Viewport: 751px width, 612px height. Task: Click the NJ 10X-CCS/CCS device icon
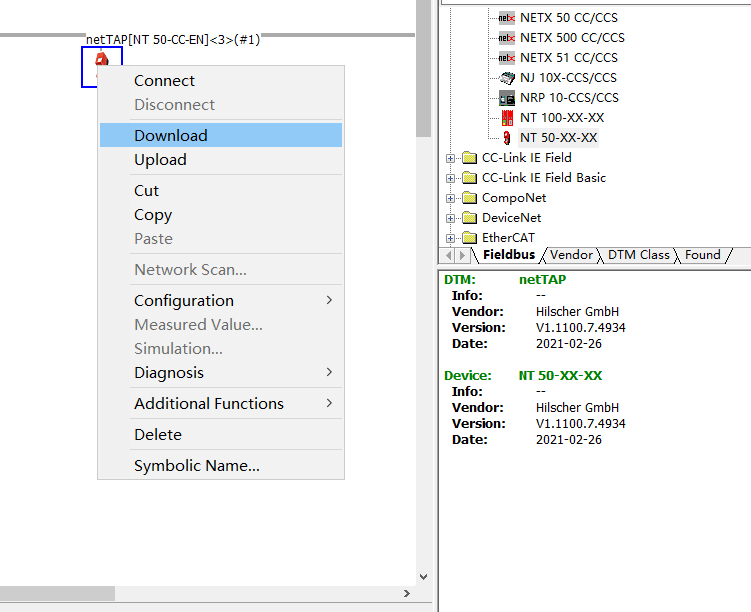(x=507, y=78)
